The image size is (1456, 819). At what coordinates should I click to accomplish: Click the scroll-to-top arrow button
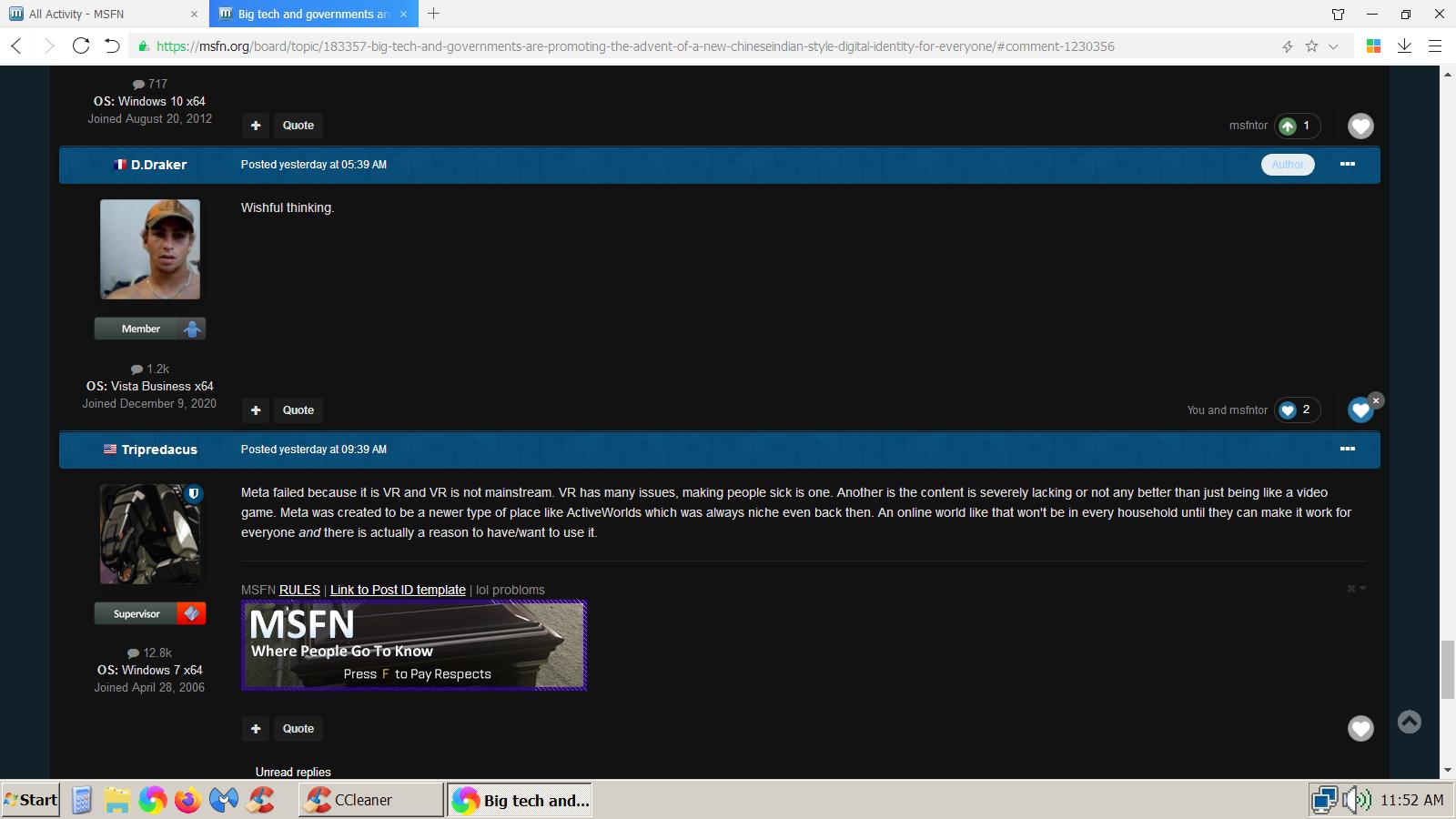pos(1409,722)
